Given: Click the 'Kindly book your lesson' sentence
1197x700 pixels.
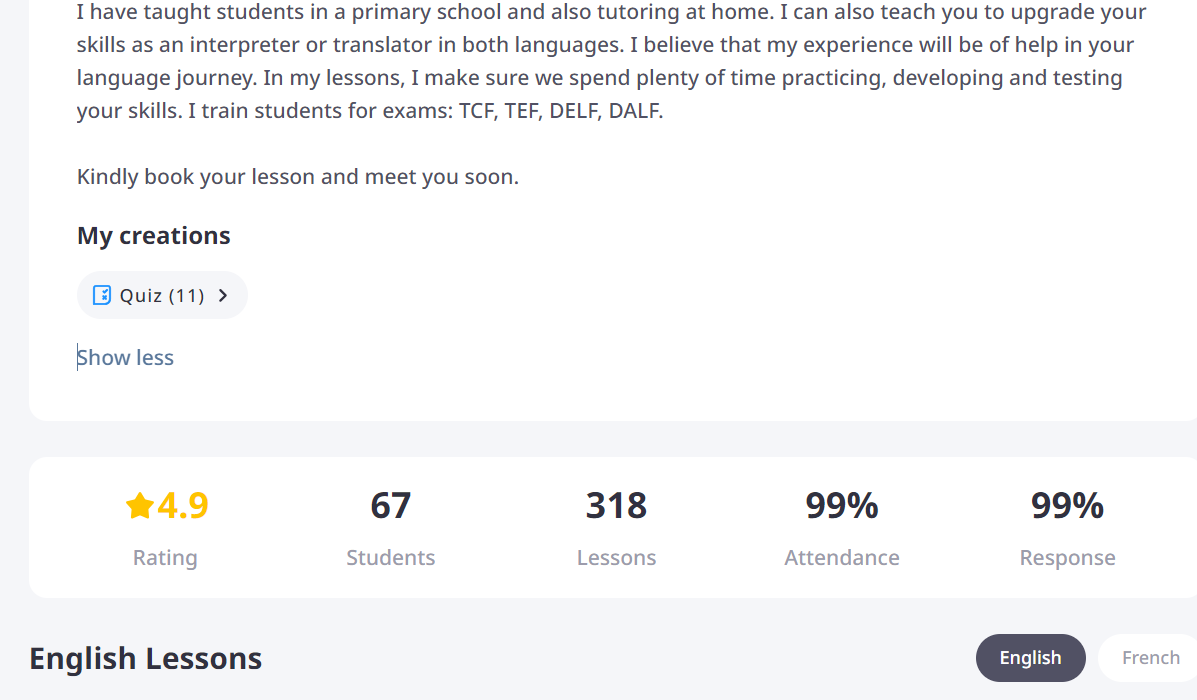Looking at the screenshot, I should click(298, 178).
